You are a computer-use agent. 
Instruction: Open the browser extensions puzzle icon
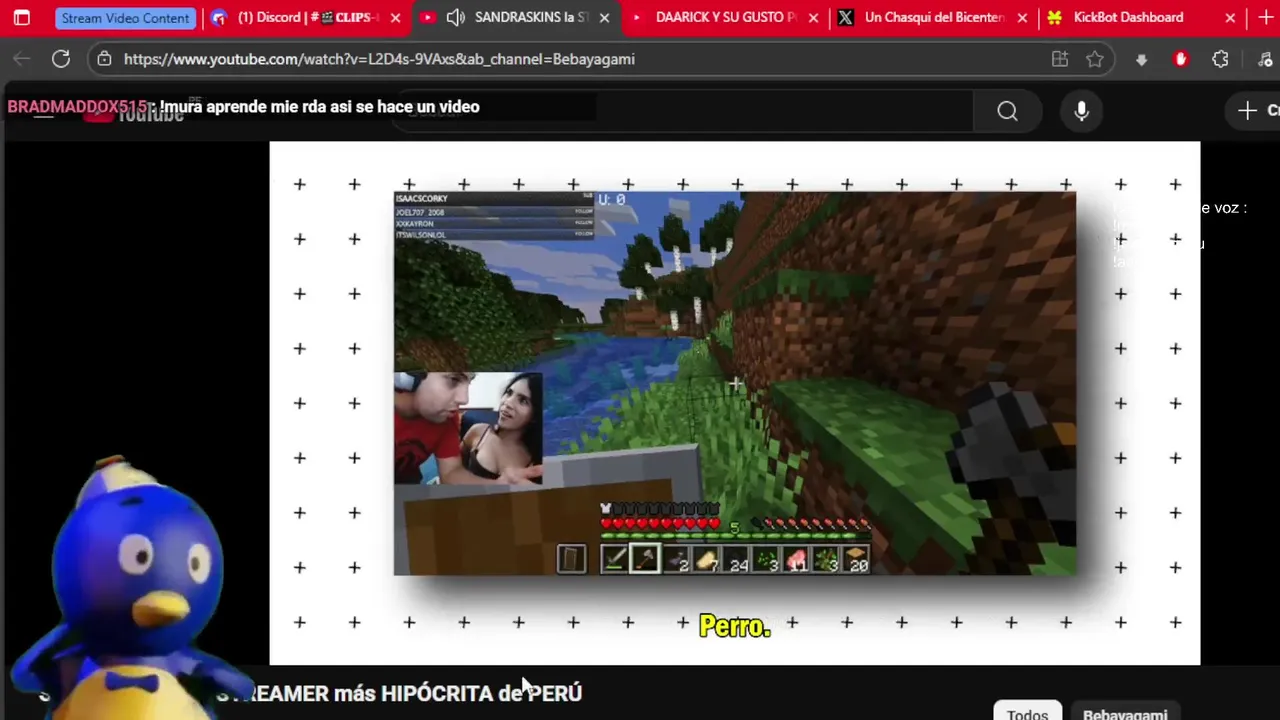click(x=1220, y=59)
